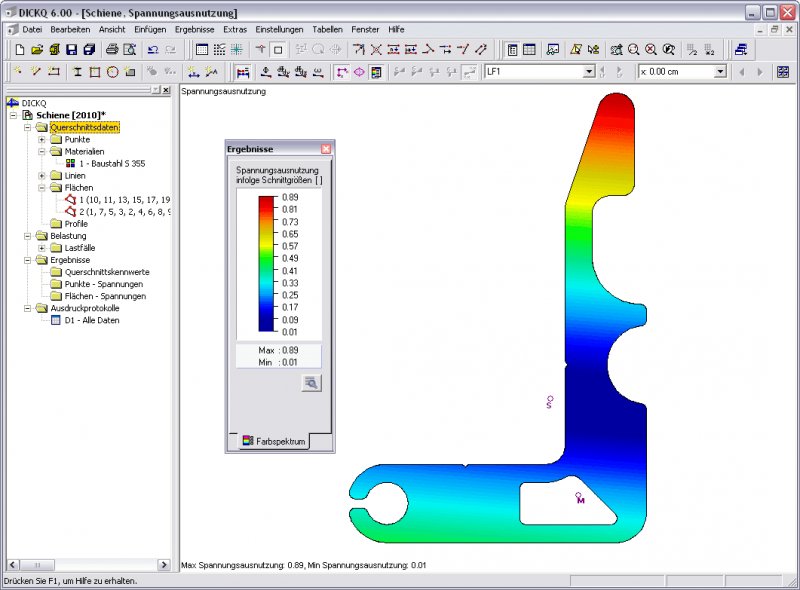Undo the last action with the blue arrow
The image size is (800, 590).
[x=153, y=50]
